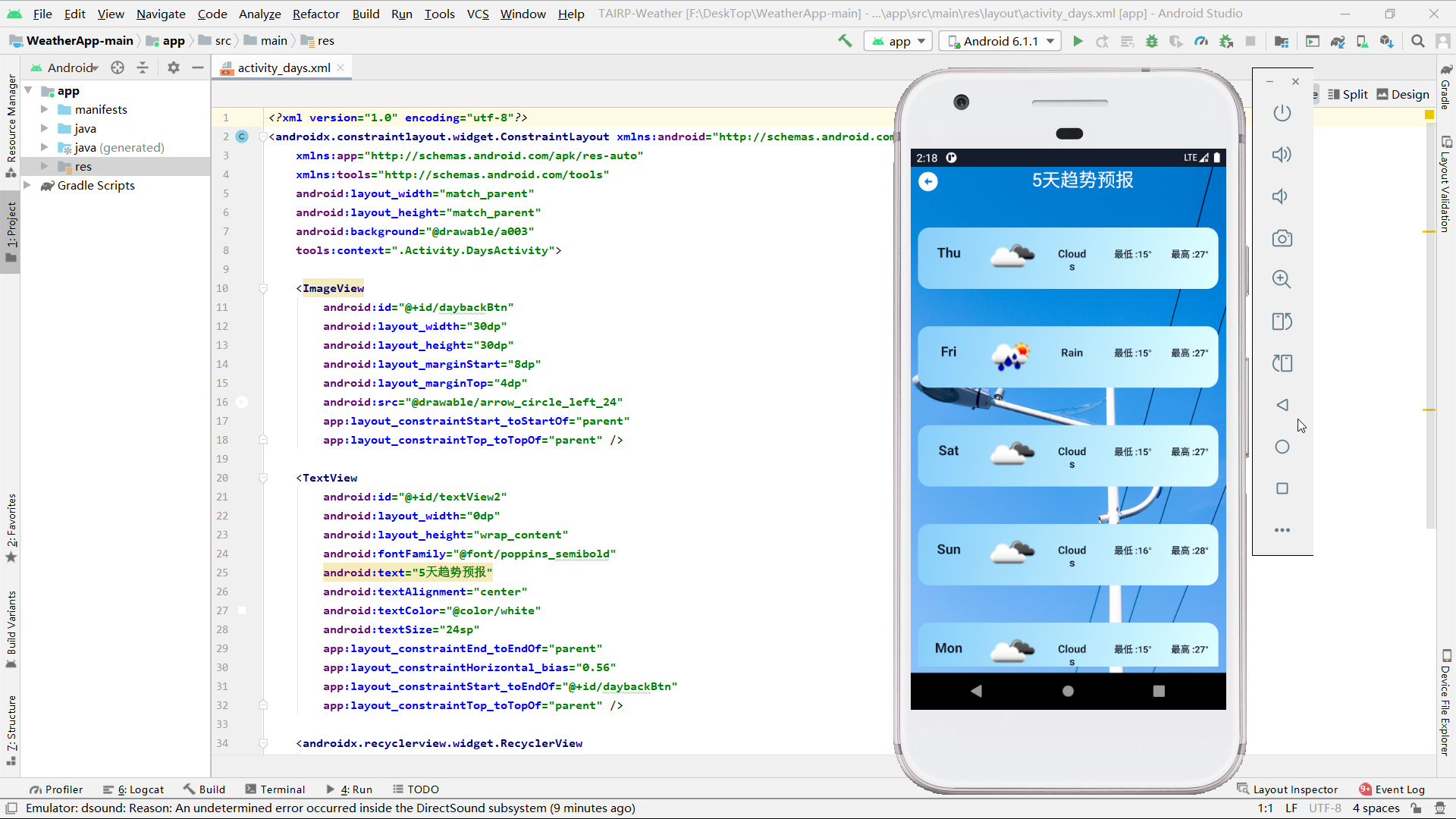
Task: Open Event Log
Action: click(x=1392, y=789)
